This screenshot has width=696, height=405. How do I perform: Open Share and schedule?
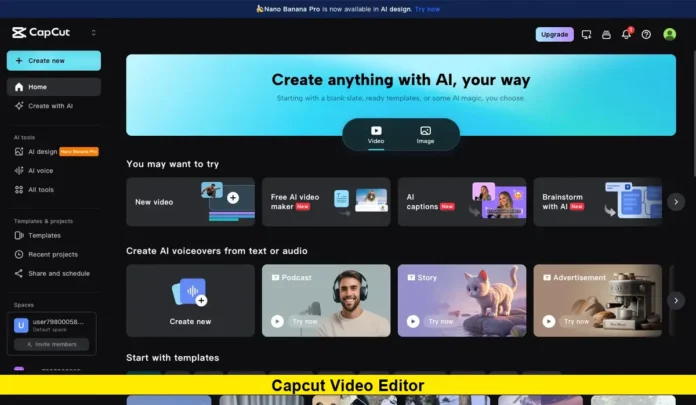(54, 274)
